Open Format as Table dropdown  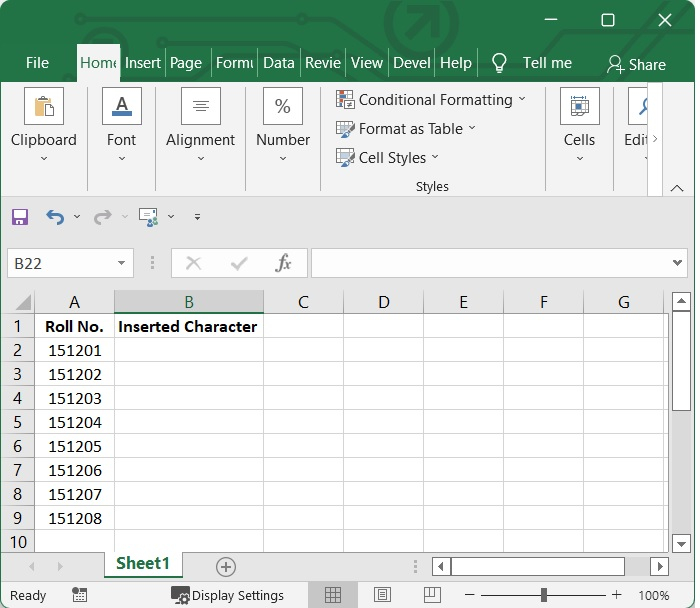point(406,129)
